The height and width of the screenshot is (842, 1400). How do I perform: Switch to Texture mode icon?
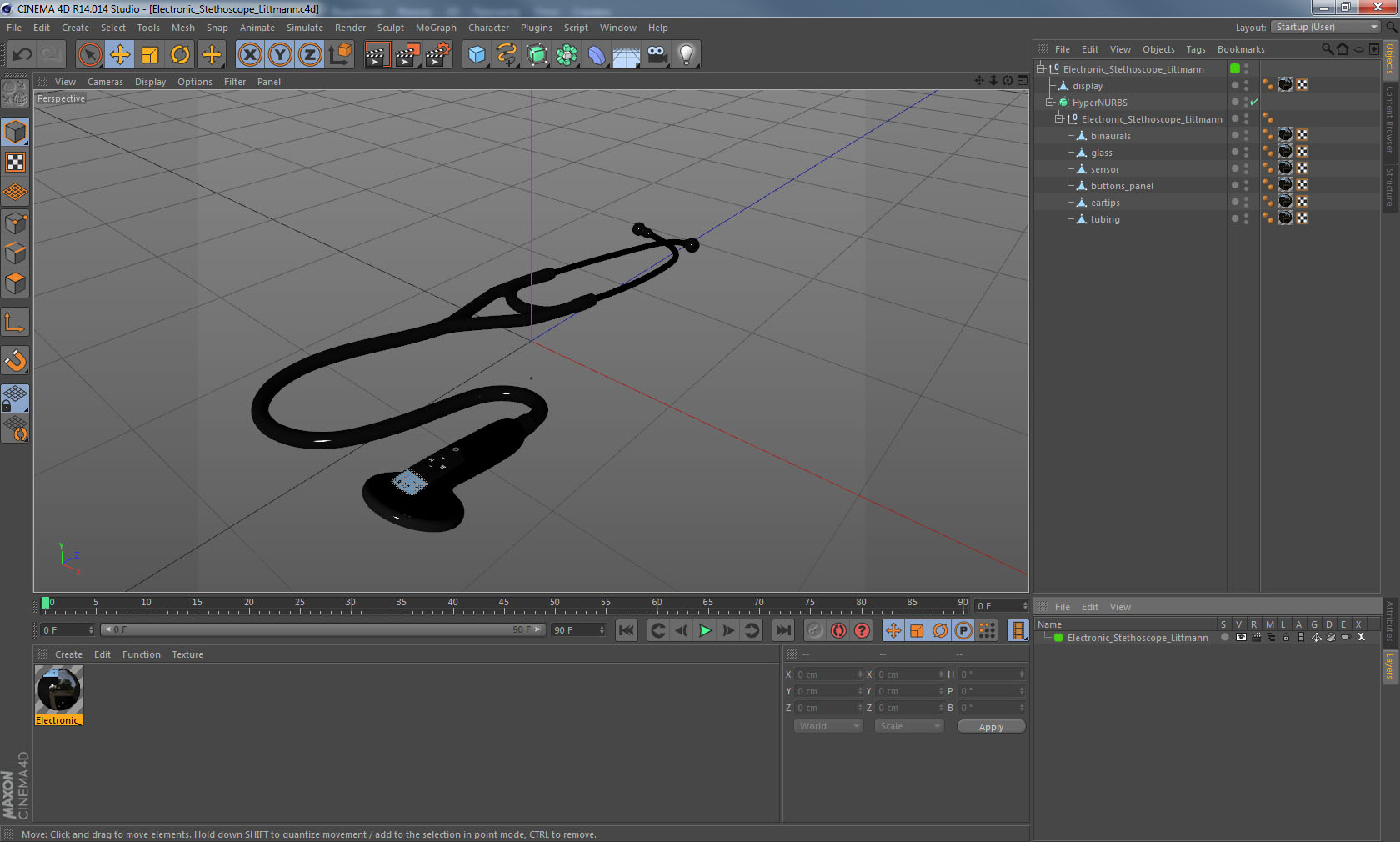(15, 162)
